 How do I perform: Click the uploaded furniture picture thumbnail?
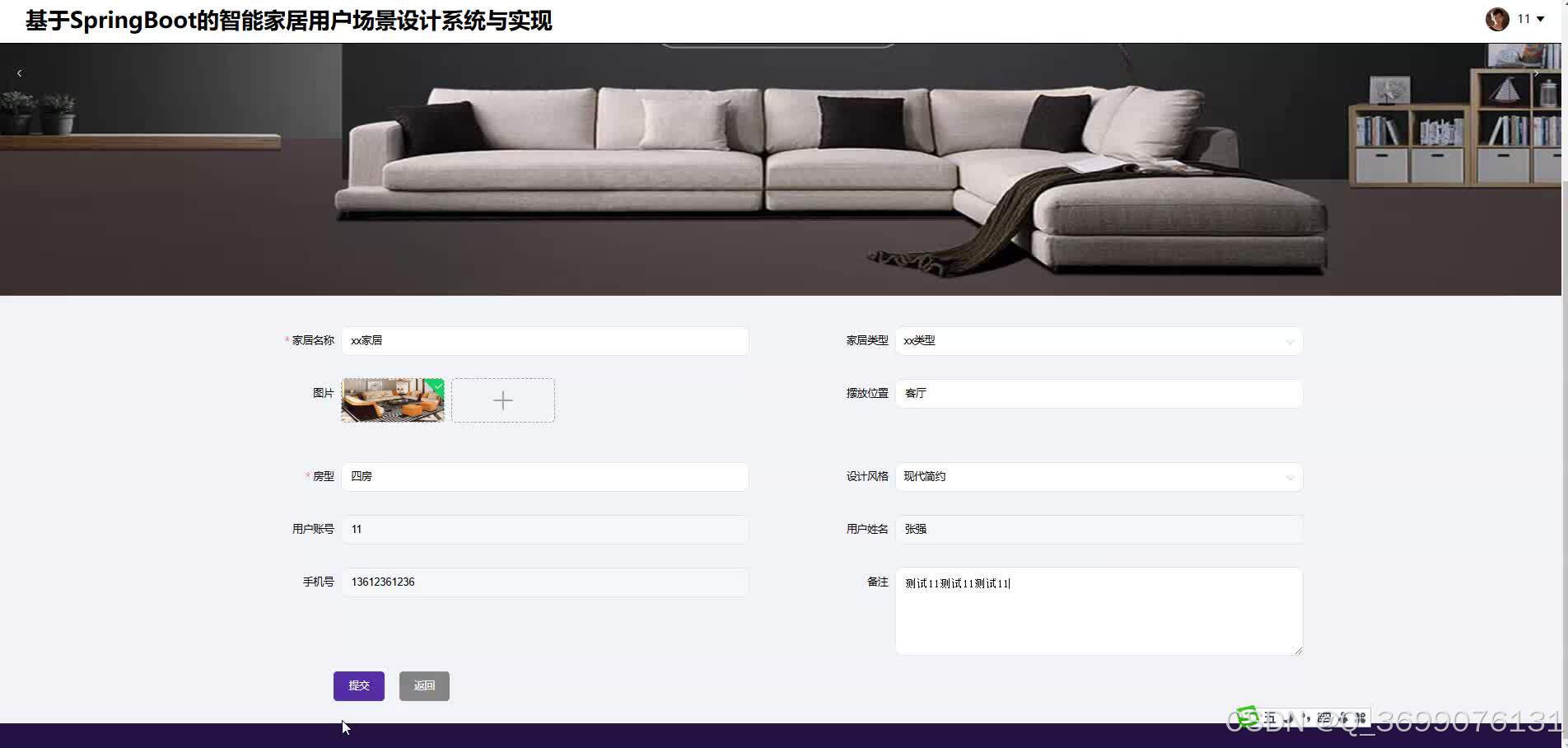pyautogui.click(x=393, y=400)
